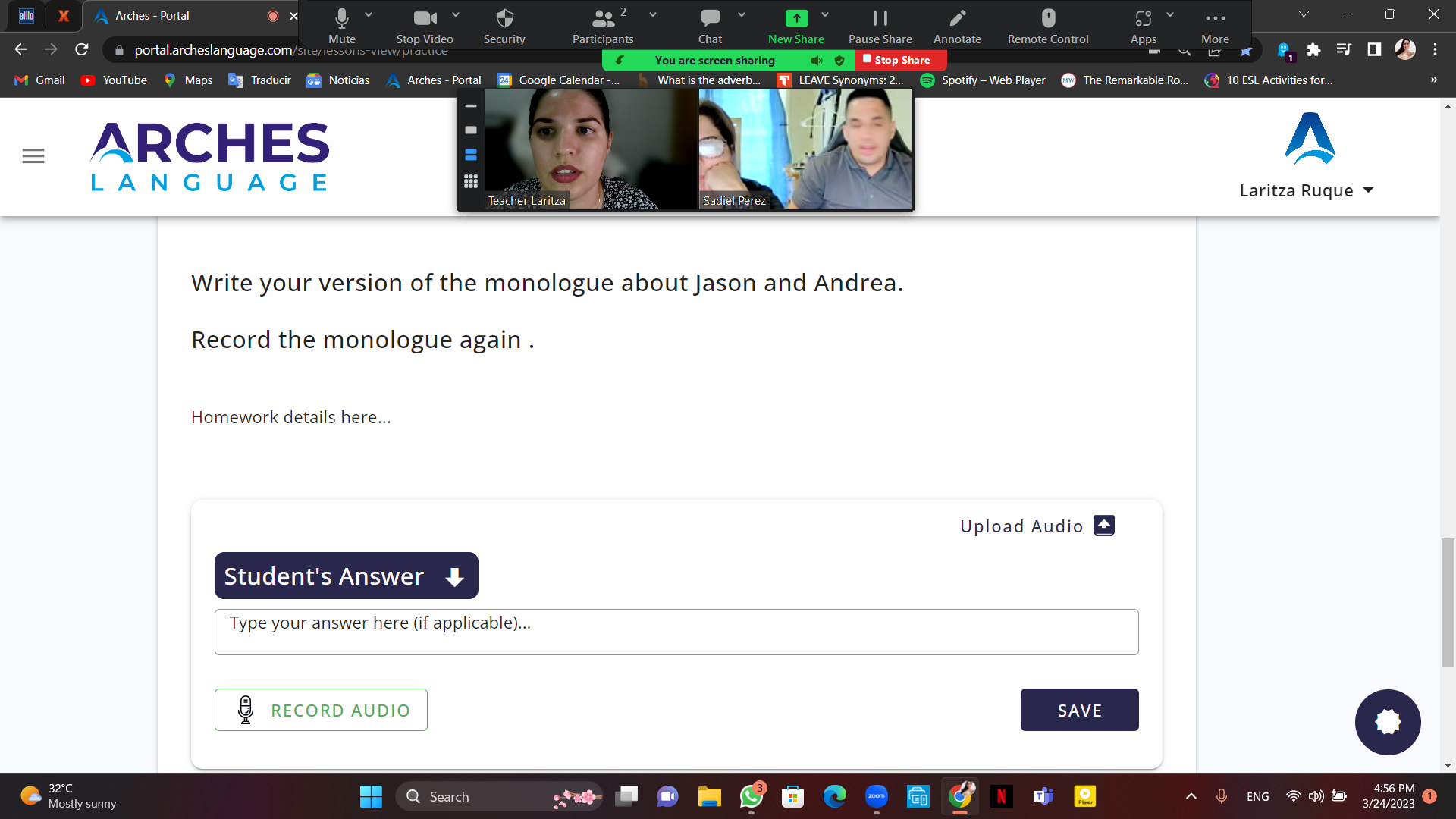Image resolution: width=1456 pixels, height=819 pixels.
Task: Click RECORD AUDIO button
Action: (x=321, y=710)
